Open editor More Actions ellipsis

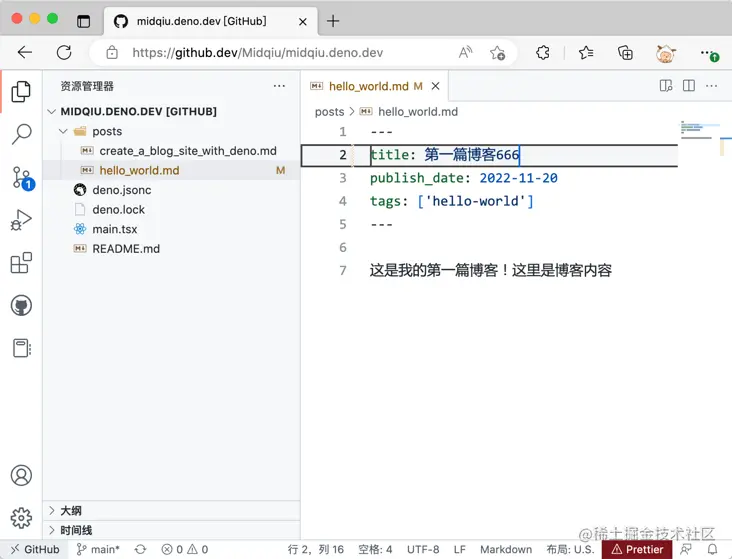point(711,85)
